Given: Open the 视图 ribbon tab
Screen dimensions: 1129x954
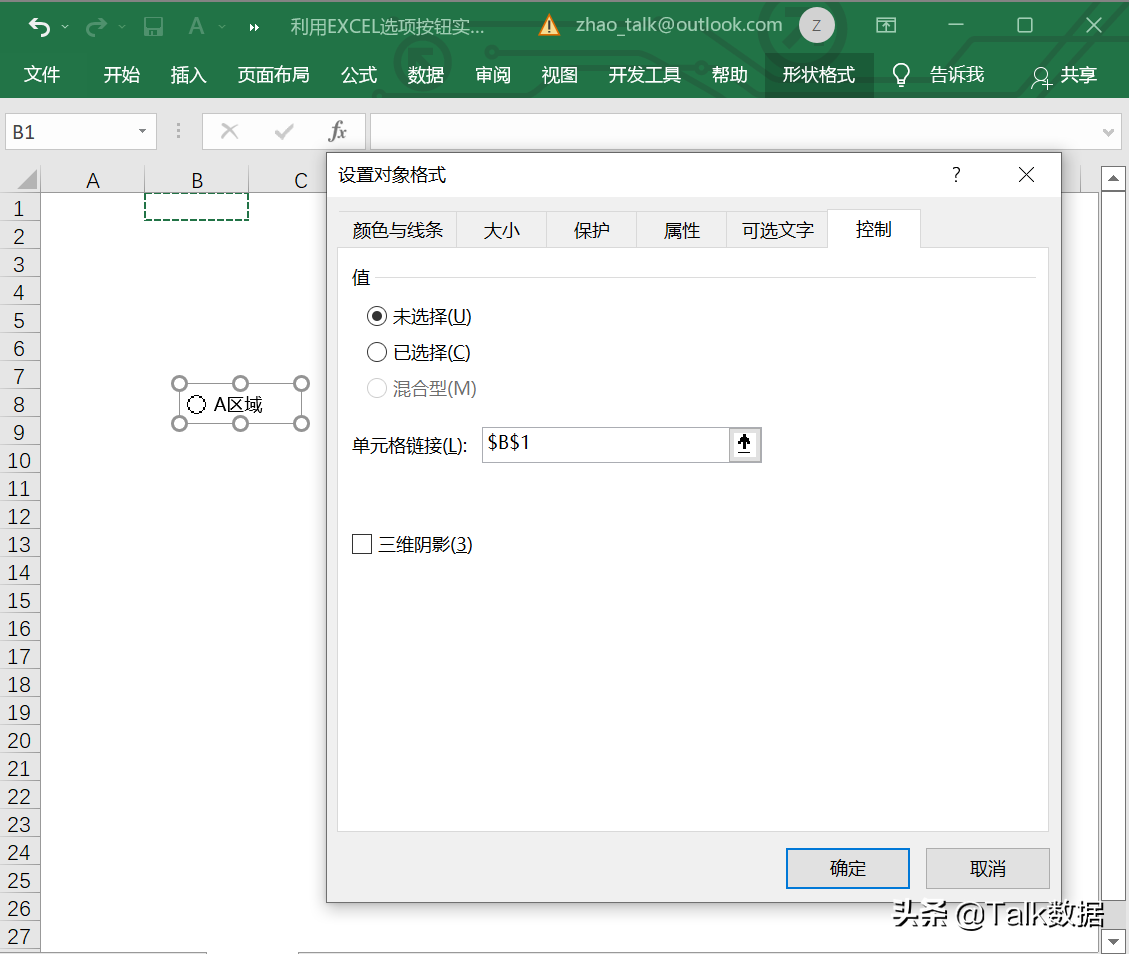Looking at the screenshot, I should (559, 75).
